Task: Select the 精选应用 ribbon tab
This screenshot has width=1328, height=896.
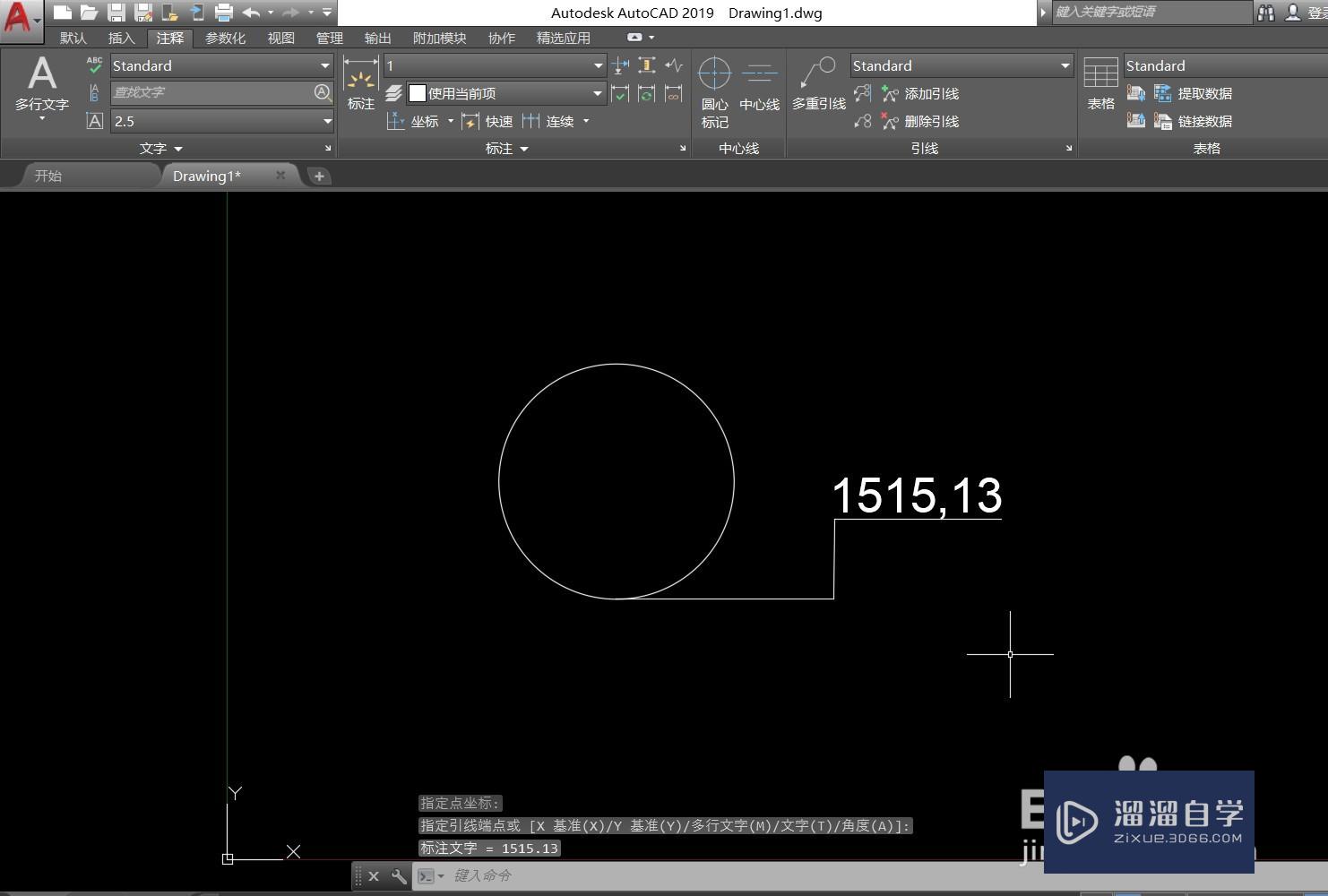Action: pos(564,38)
